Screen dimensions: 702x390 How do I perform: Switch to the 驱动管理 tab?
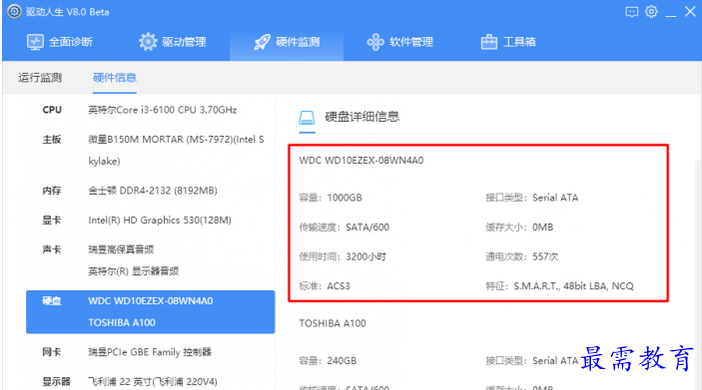click(x=172, y=42)
